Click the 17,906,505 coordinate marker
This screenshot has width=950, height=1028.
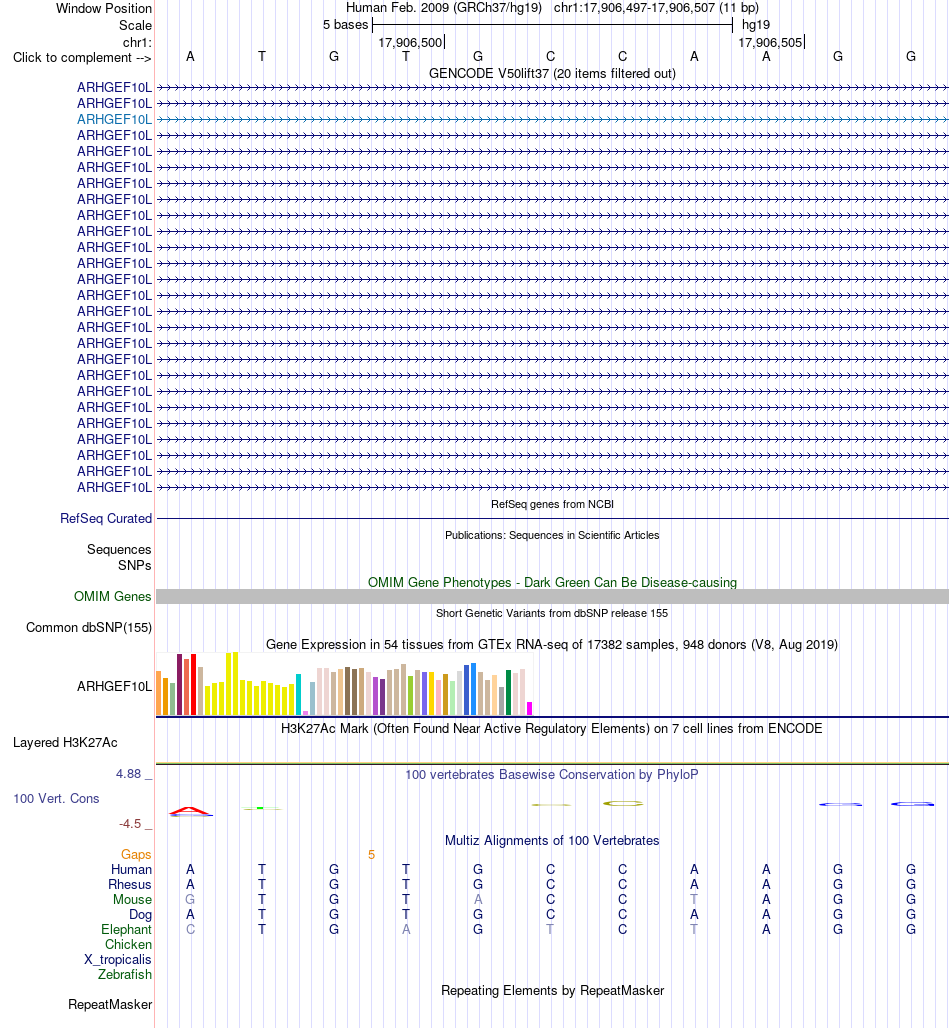[770, 43]
